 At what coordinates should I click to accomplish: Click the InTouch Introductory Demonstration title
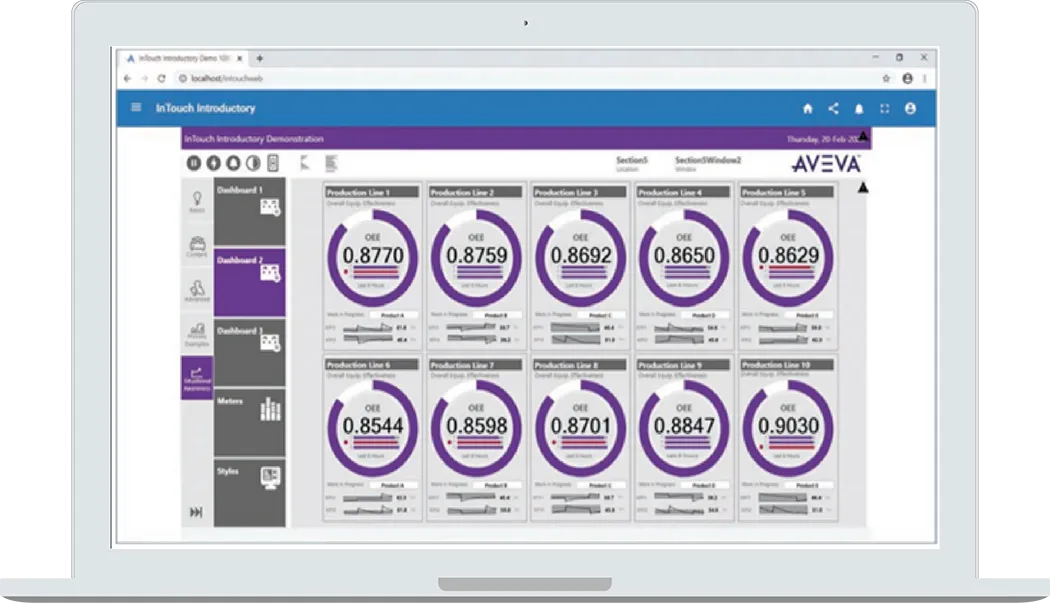pyautogui.click(x=254, y=139)
